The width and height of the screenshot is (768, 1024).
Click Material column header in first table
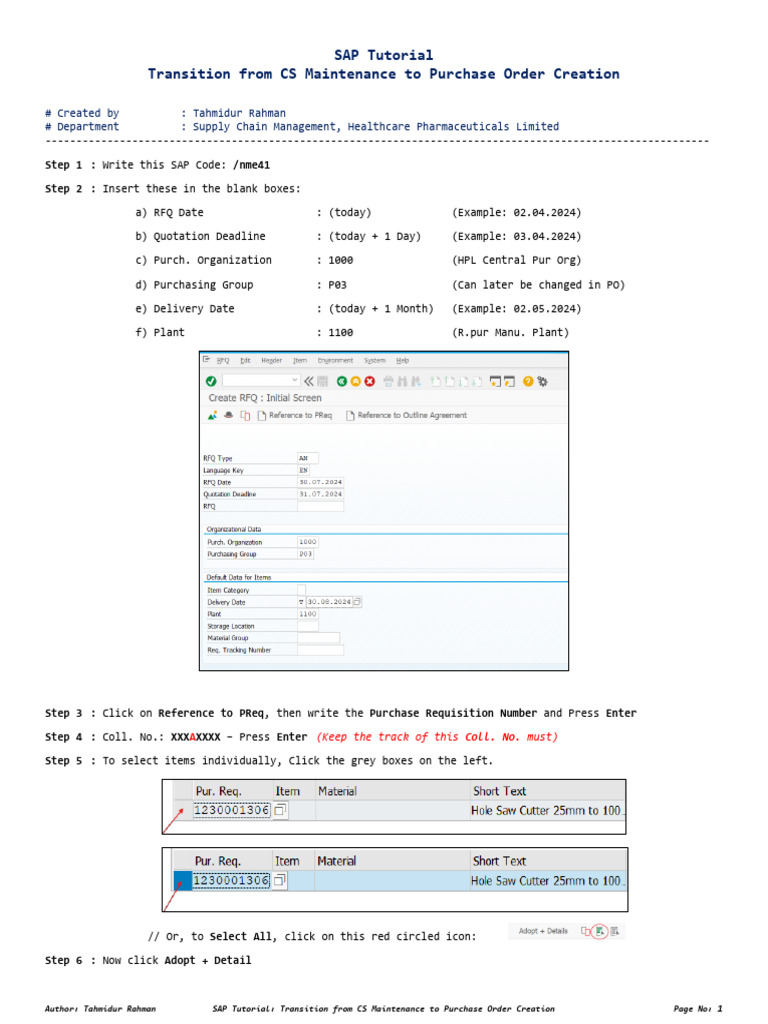click(338, 791)
